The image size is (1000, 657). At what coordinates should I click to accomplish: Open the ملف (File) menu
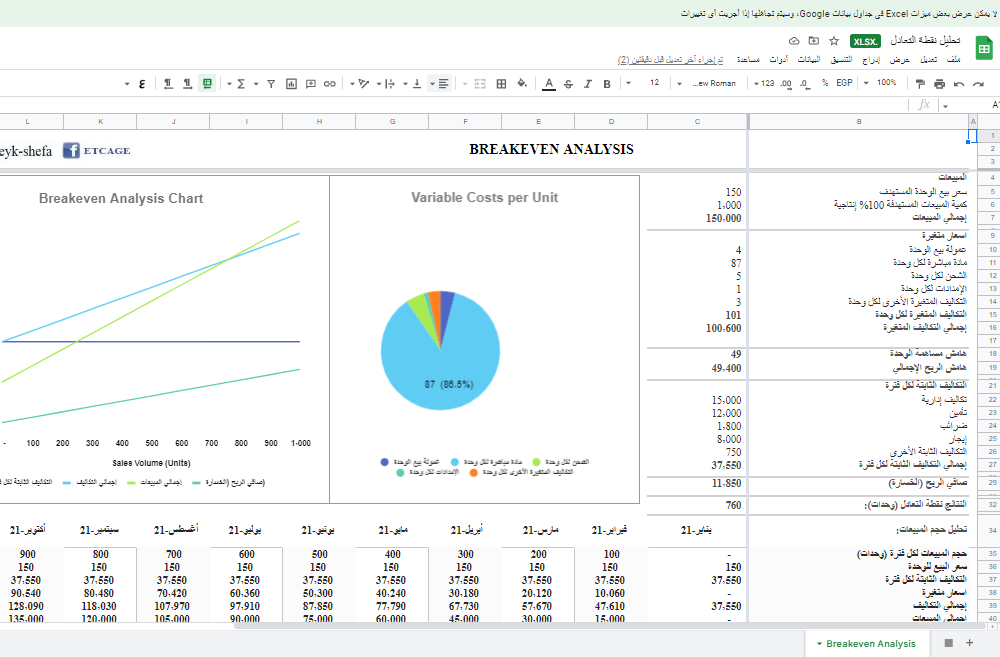point(953,60)
